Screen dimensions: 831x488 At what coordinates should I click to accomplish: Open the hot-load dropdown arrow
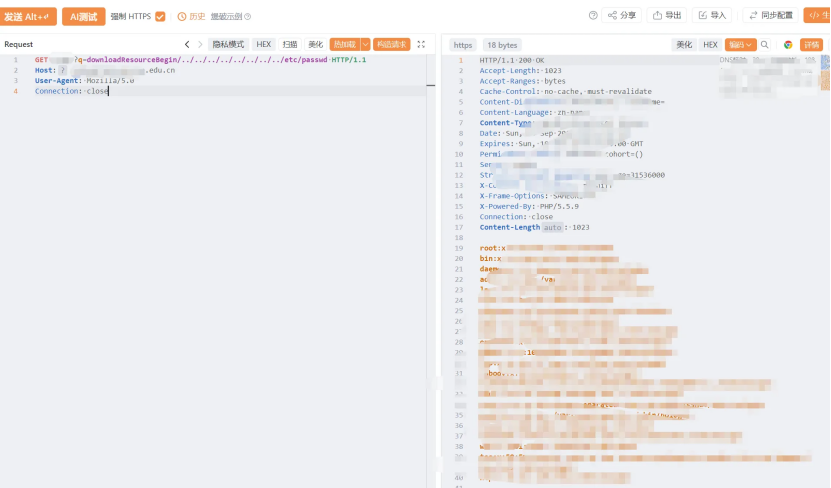pyautogui.click(x=365, y=45)
